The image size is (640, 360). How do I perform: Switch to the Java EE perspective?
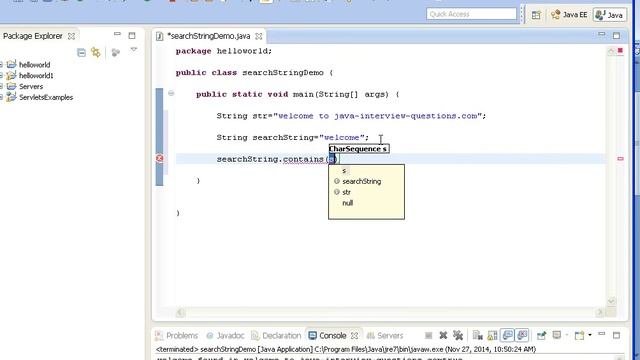click(569, 15)
